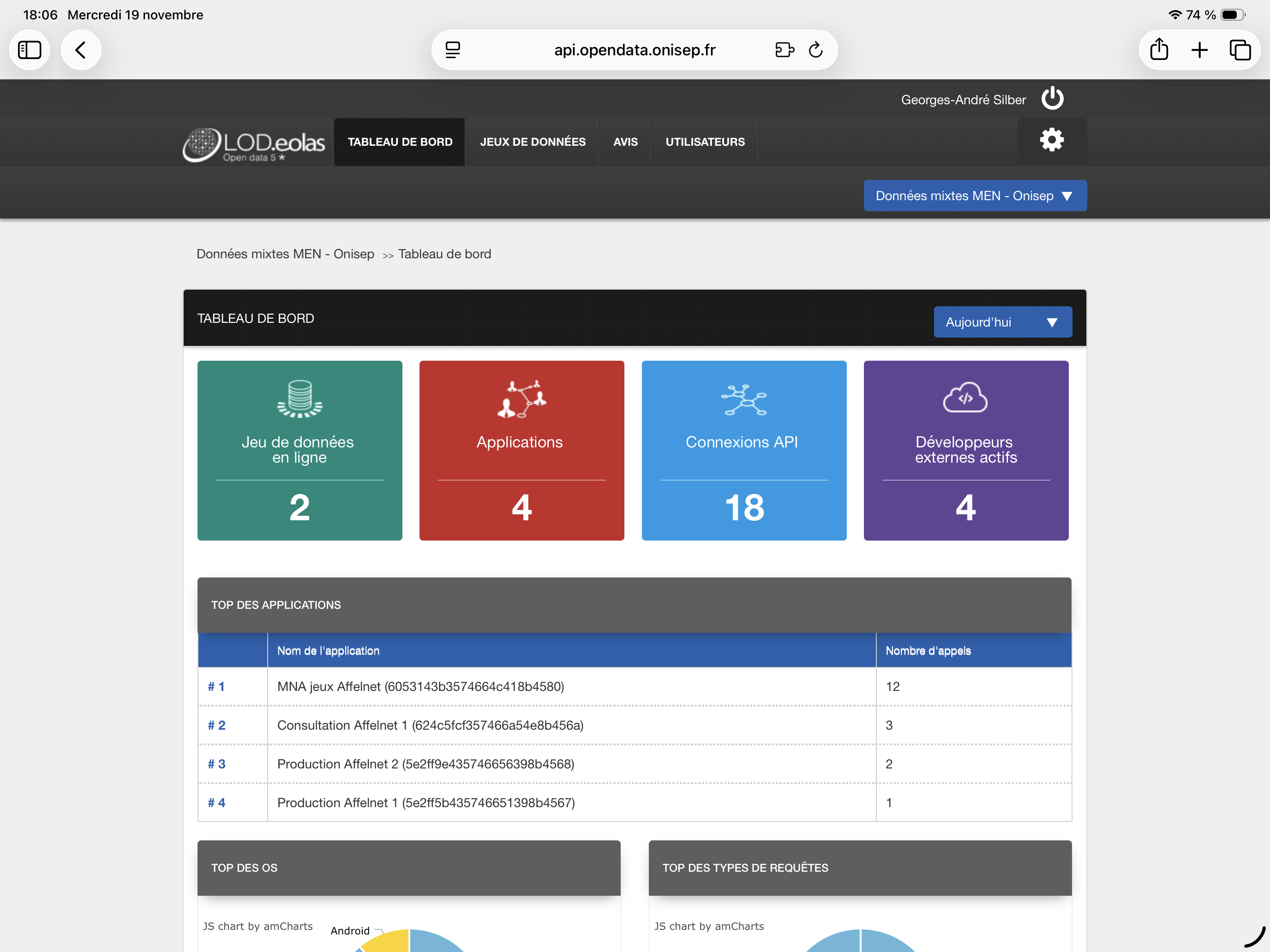Open the Utilisateurs menu item
Screen dimensions: 1270x952
pos(705,142)
